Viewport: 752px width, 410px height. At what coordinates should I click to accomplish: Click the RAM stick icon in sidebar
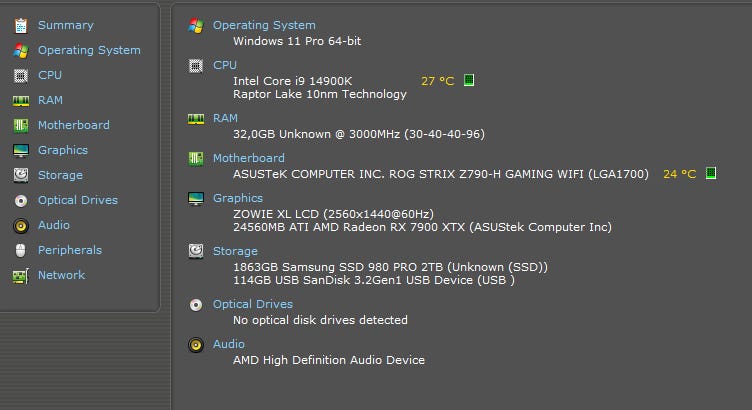click(20, 100)
